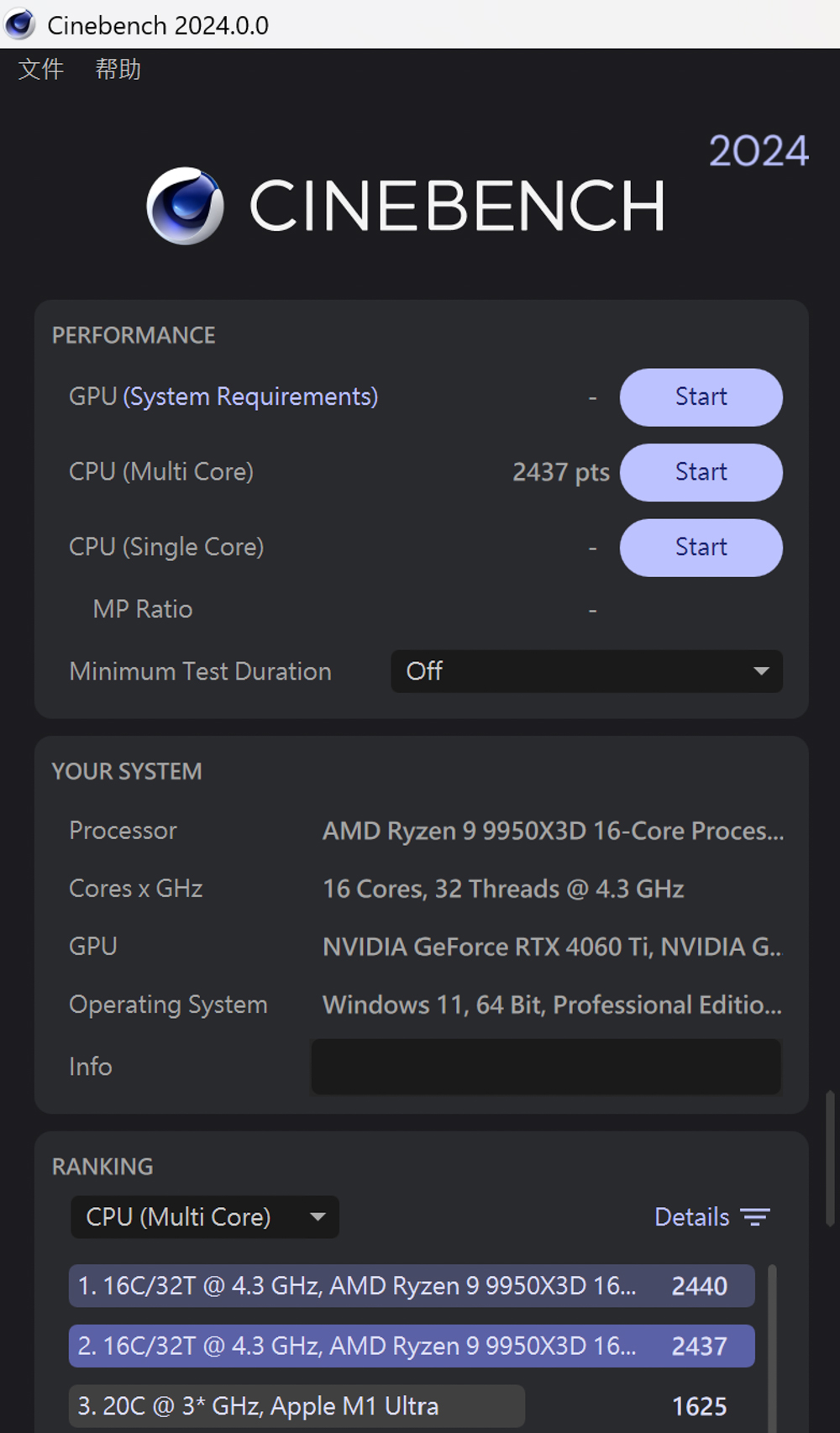Click the Cinebench sphere logo

click(x=185, y=206)
